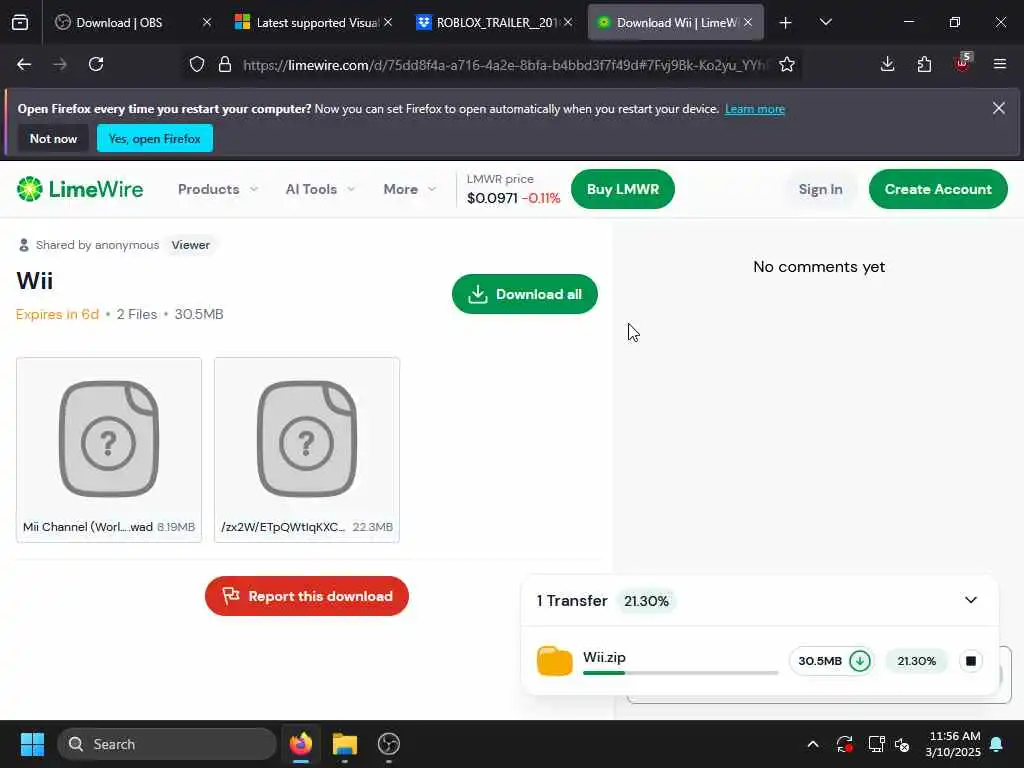Viewport: 1024px width, 768px height.
Task: Click Report this download button
Action: pos(307,596)
